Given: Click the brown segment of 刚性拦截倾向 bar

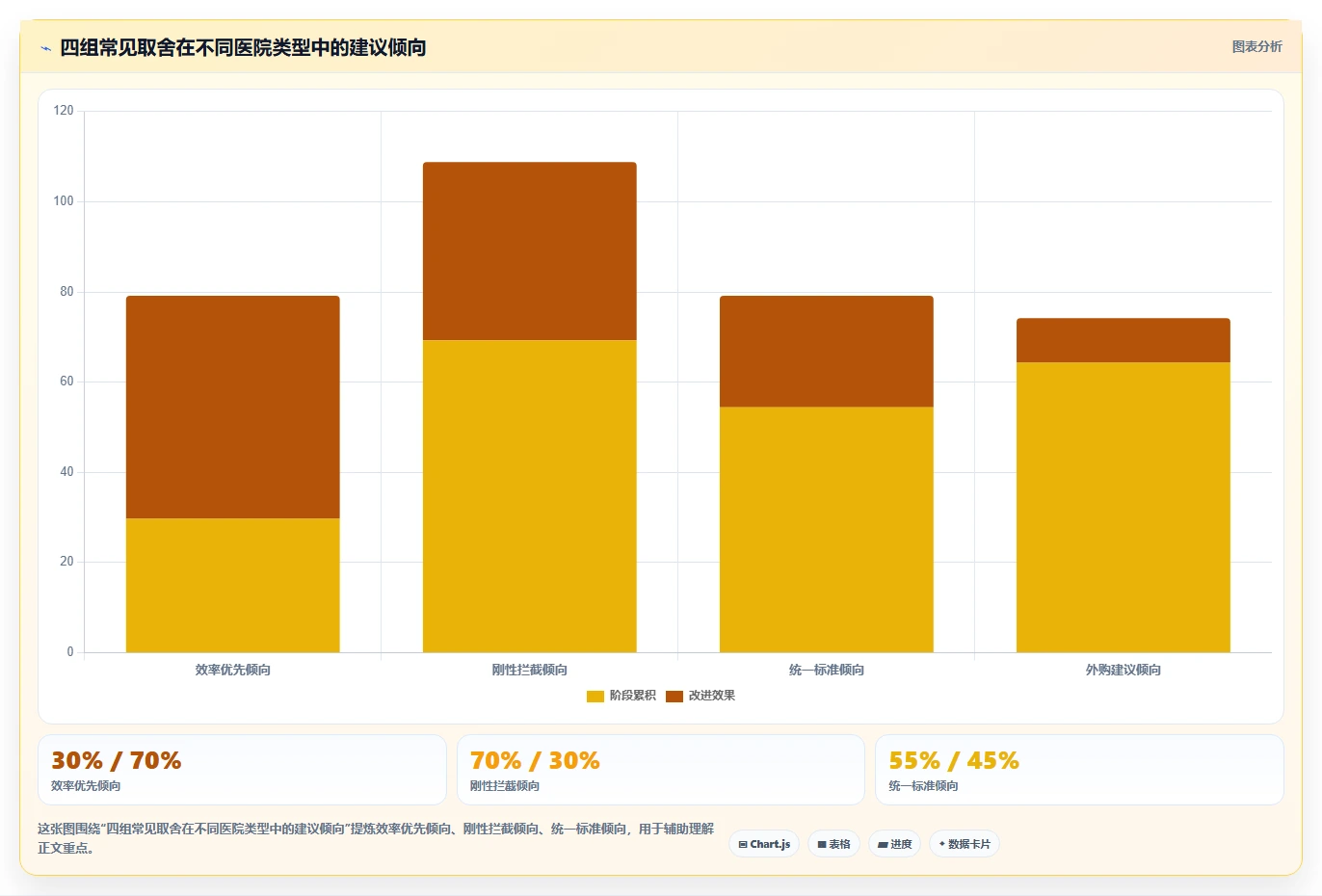Looking at the screenshot, I should click(530, 250).
